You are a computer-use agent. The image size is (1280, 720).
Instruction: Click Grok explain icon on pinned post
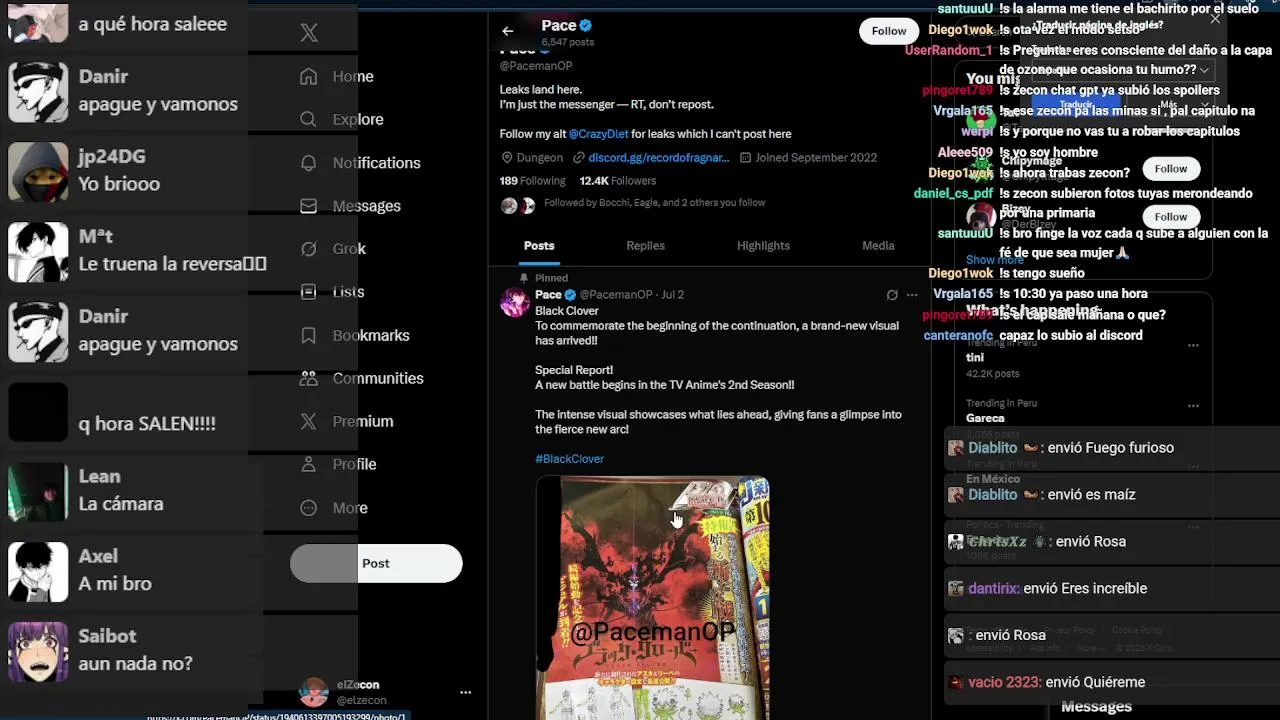click(892, 295)
